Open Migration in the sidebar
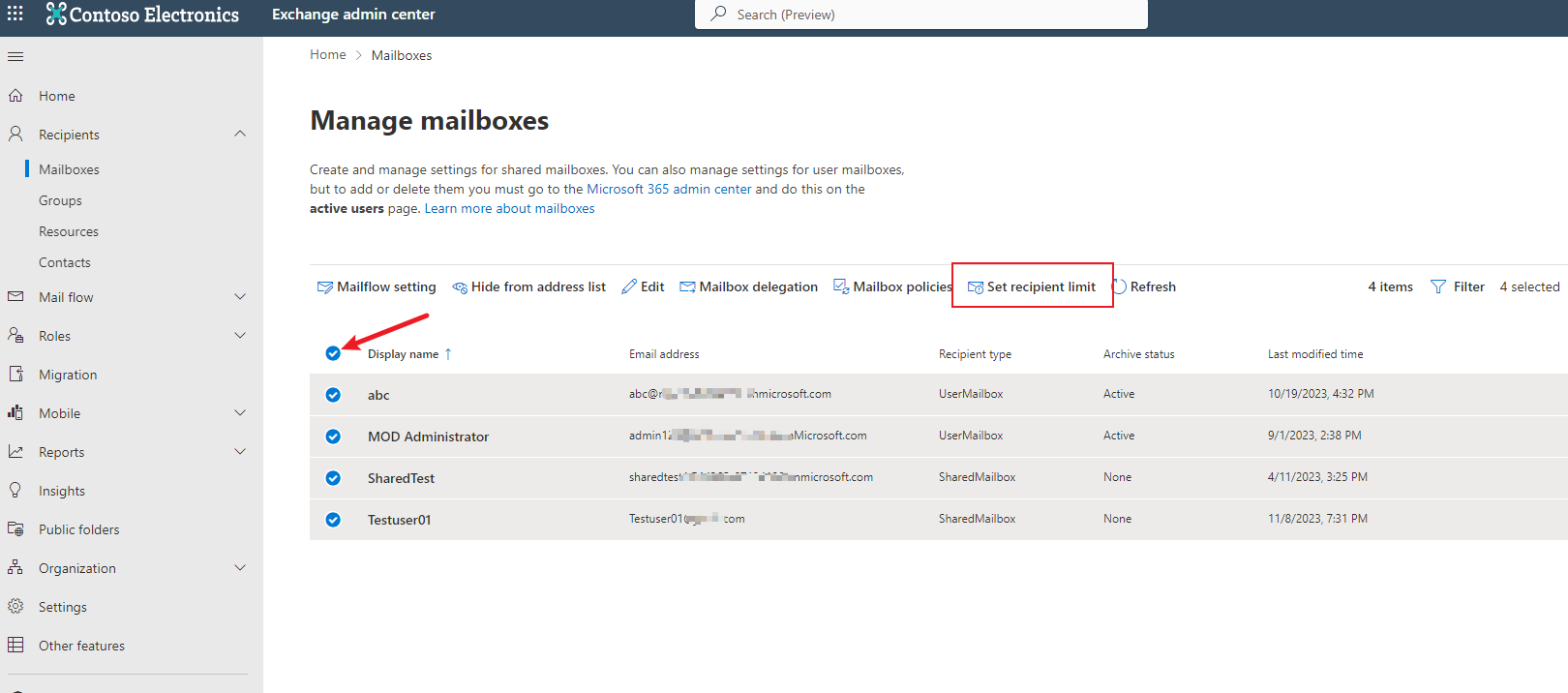The image size is (1568, 693). pyautogui.click(x=68, y=375)
